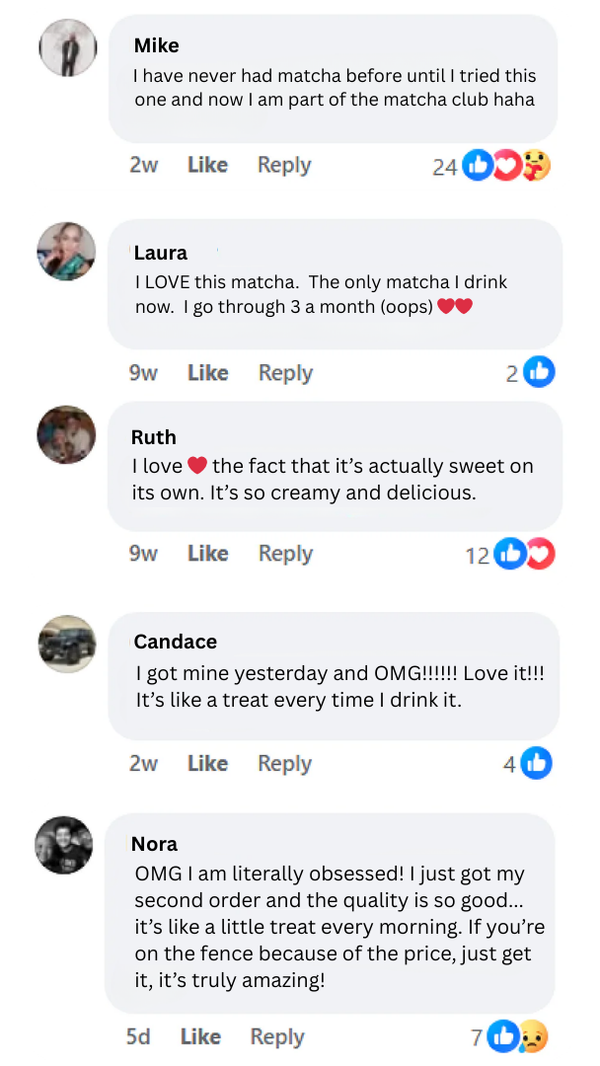600x1066 pixels.
Task: Open Laura's profile picture
Action: [x=66, y=252]
